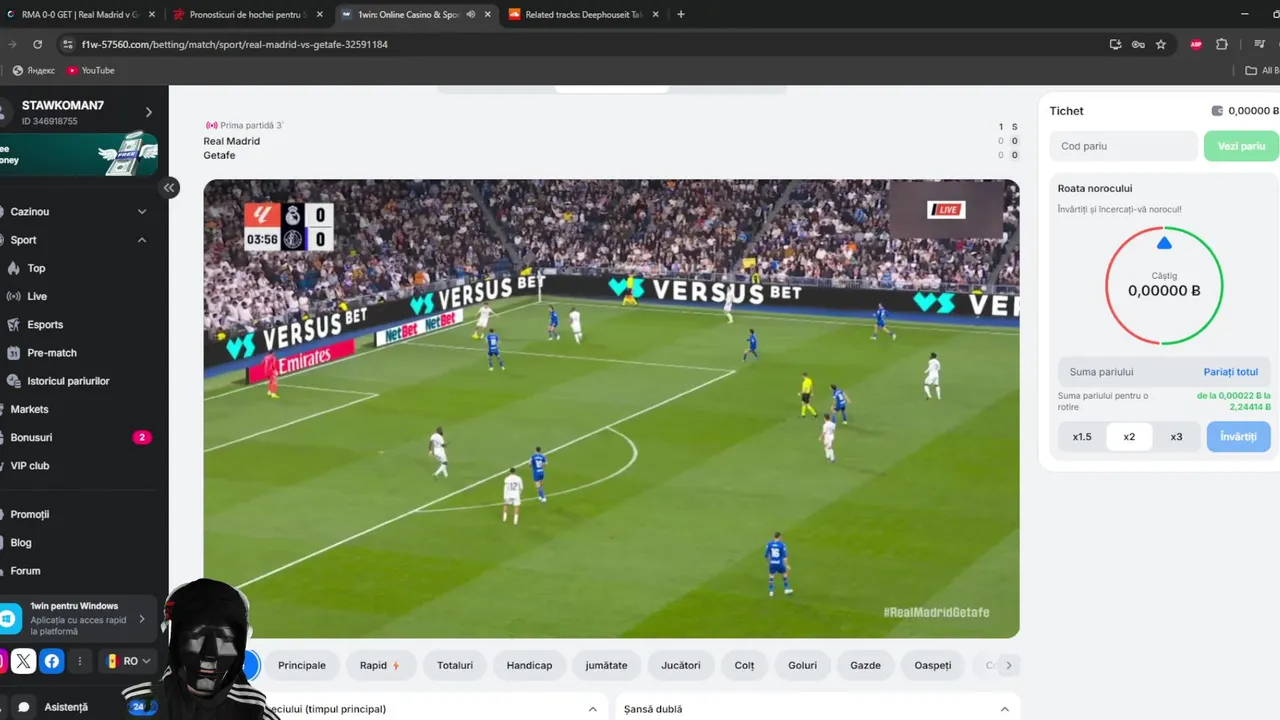Select the Oaspeți market tab
Viewport: 1280px width, 720px height.
point(933,665)
